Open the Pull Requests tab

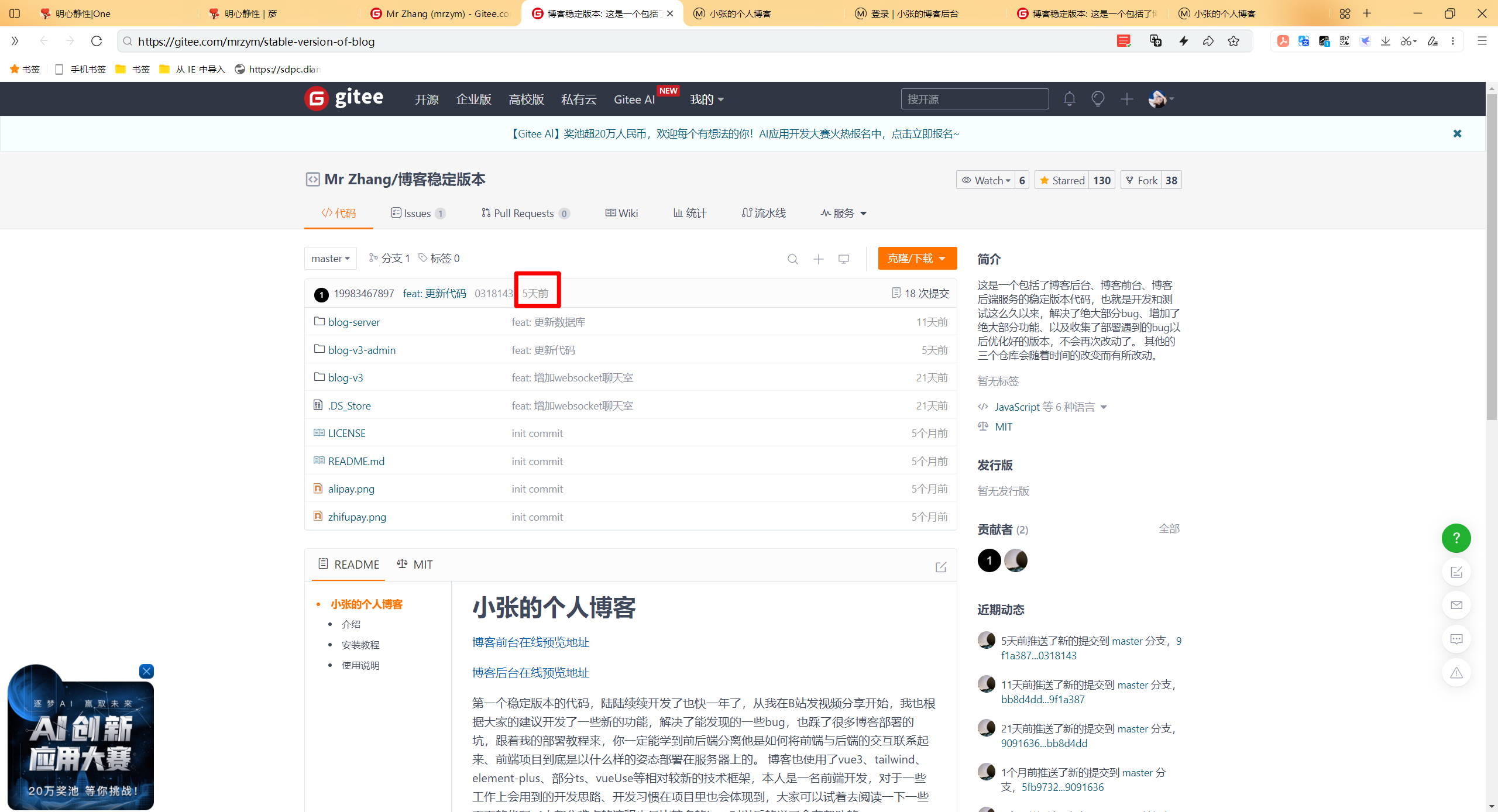(525, 214)
